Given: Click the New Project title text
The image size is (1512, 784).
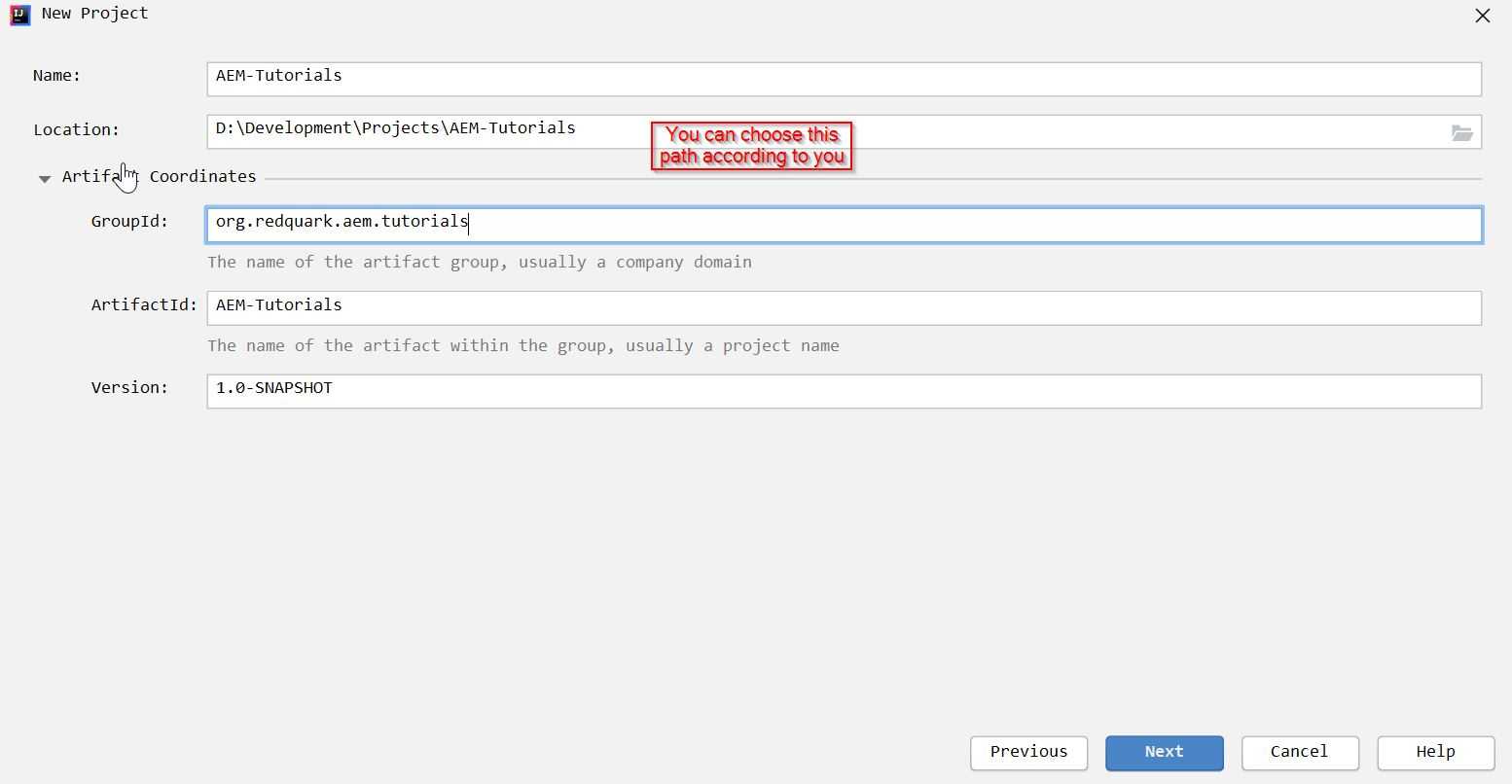Looking at the screenshot, I should click(x=94, y=14).
